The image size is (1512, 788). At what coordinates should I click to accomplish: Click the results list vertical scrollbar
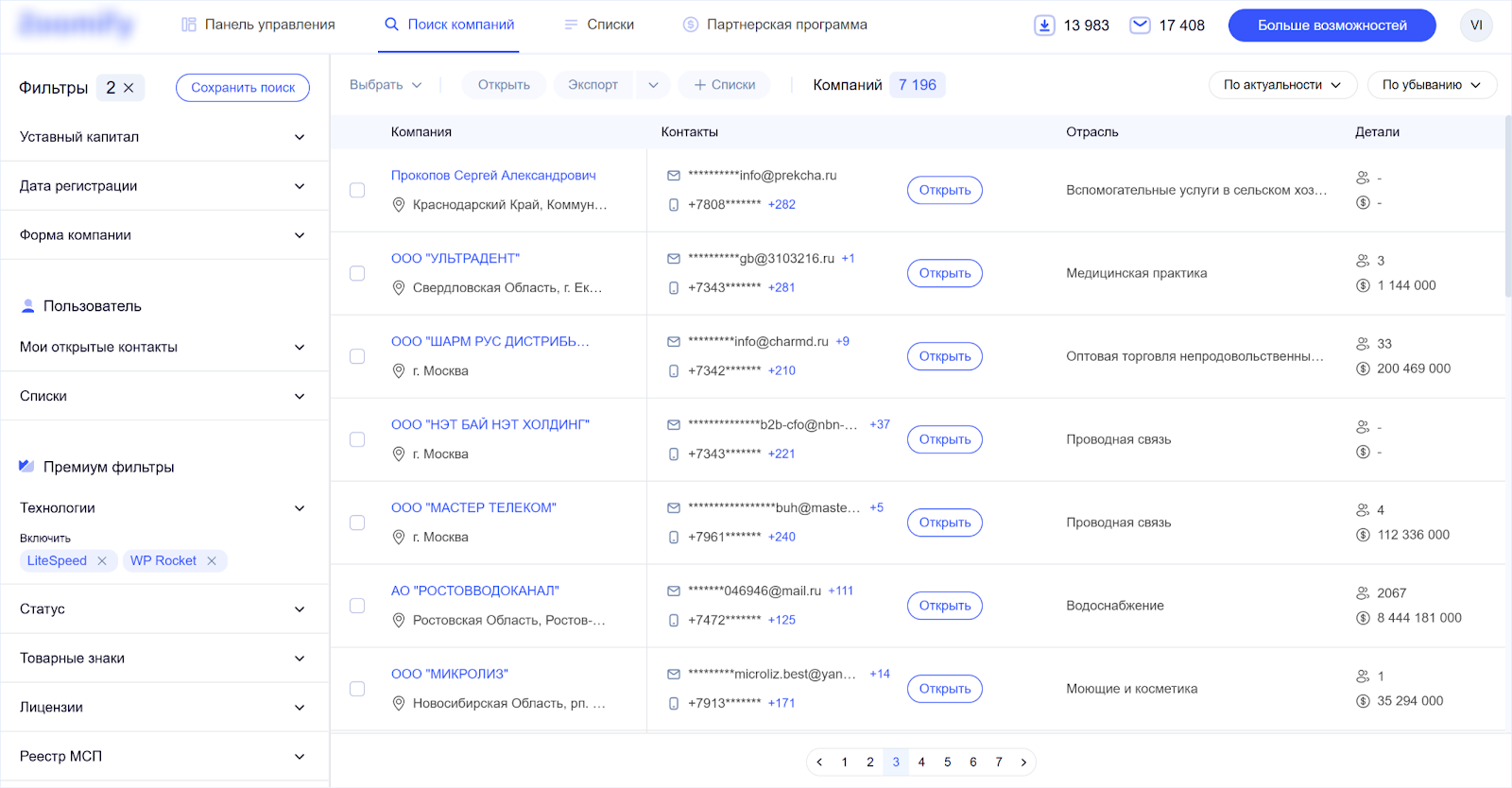[1508, 208]
